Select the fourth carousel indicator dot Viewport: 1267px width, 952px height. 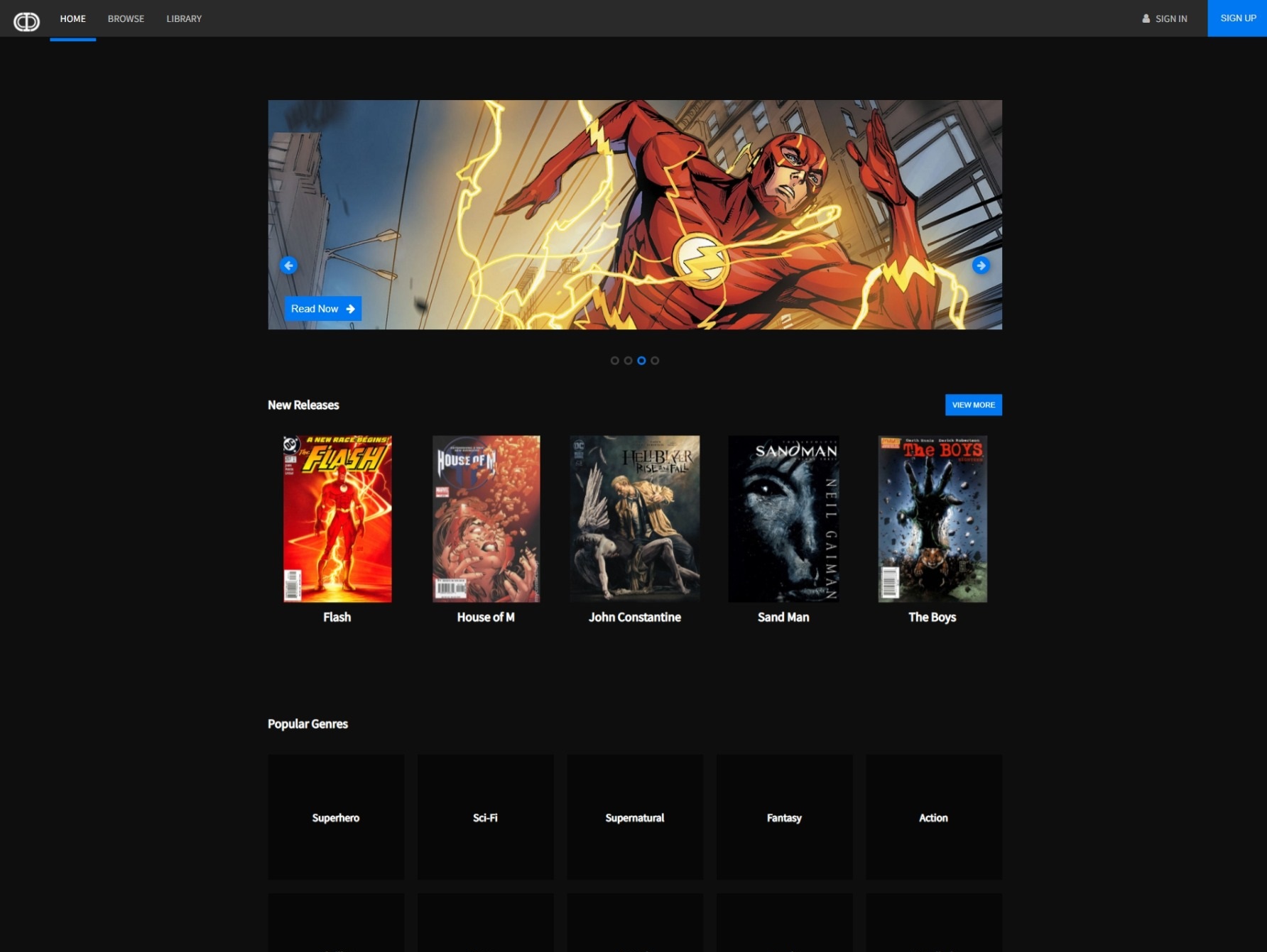(x=655, y=361)
